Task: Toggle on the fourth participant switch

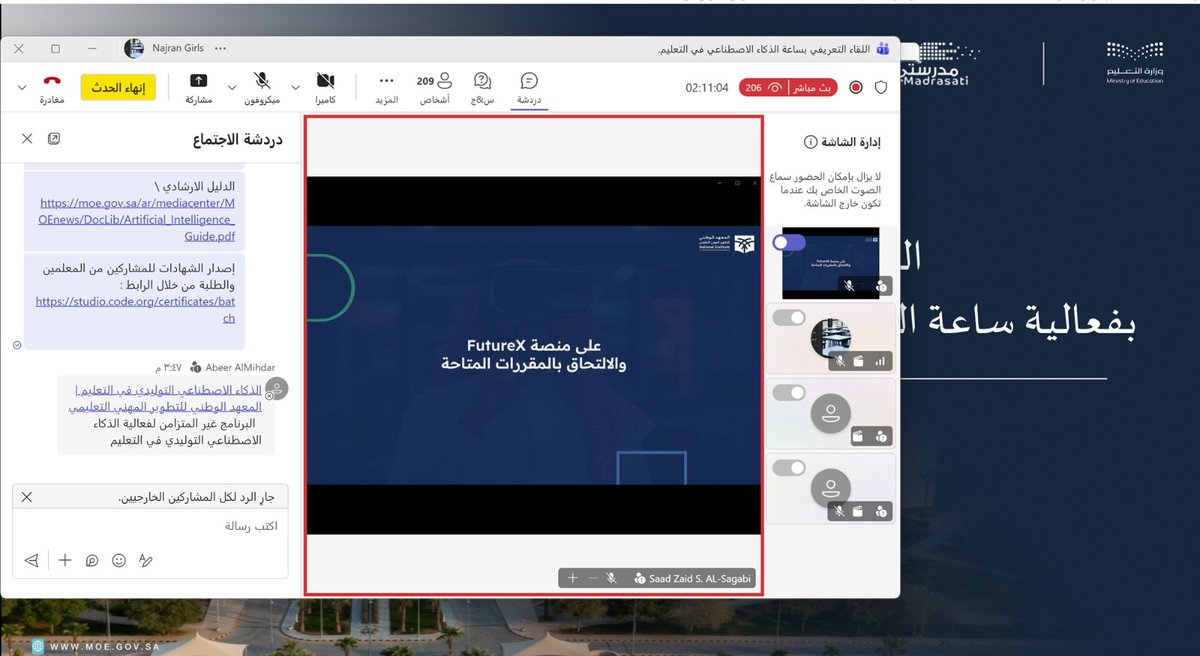Action: click(x=789, y=468)
